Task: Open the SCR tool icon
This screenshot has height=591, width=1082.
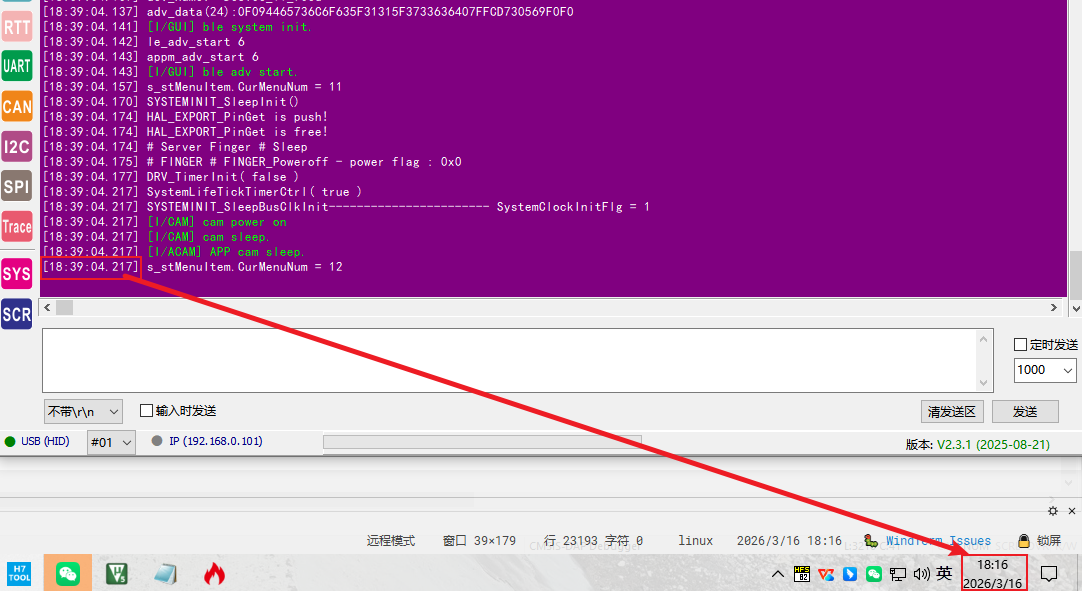Action: click(17, 314)
